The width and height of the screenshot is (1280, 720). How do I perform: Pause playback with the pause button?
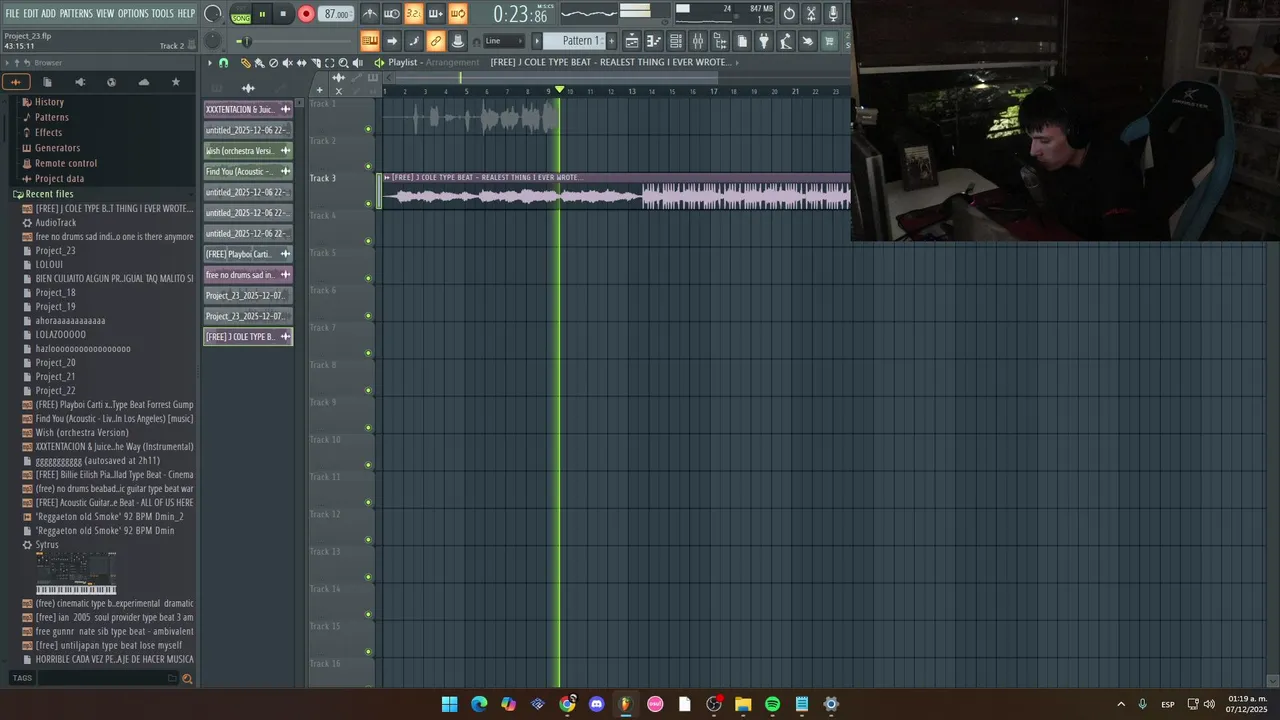click(x=262, y=14)
